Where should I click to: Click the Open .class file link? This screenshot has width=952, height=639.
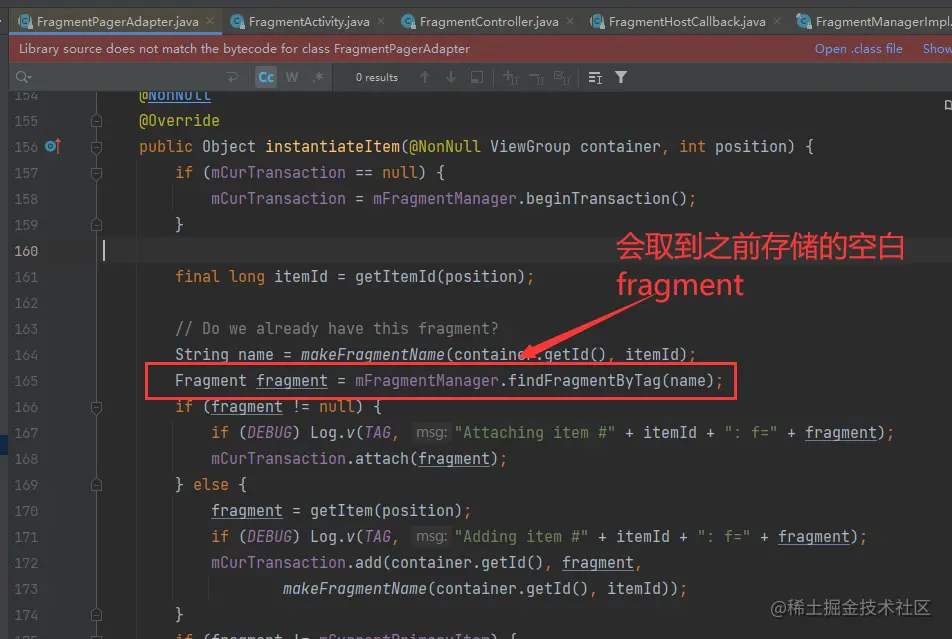point(858,49)
